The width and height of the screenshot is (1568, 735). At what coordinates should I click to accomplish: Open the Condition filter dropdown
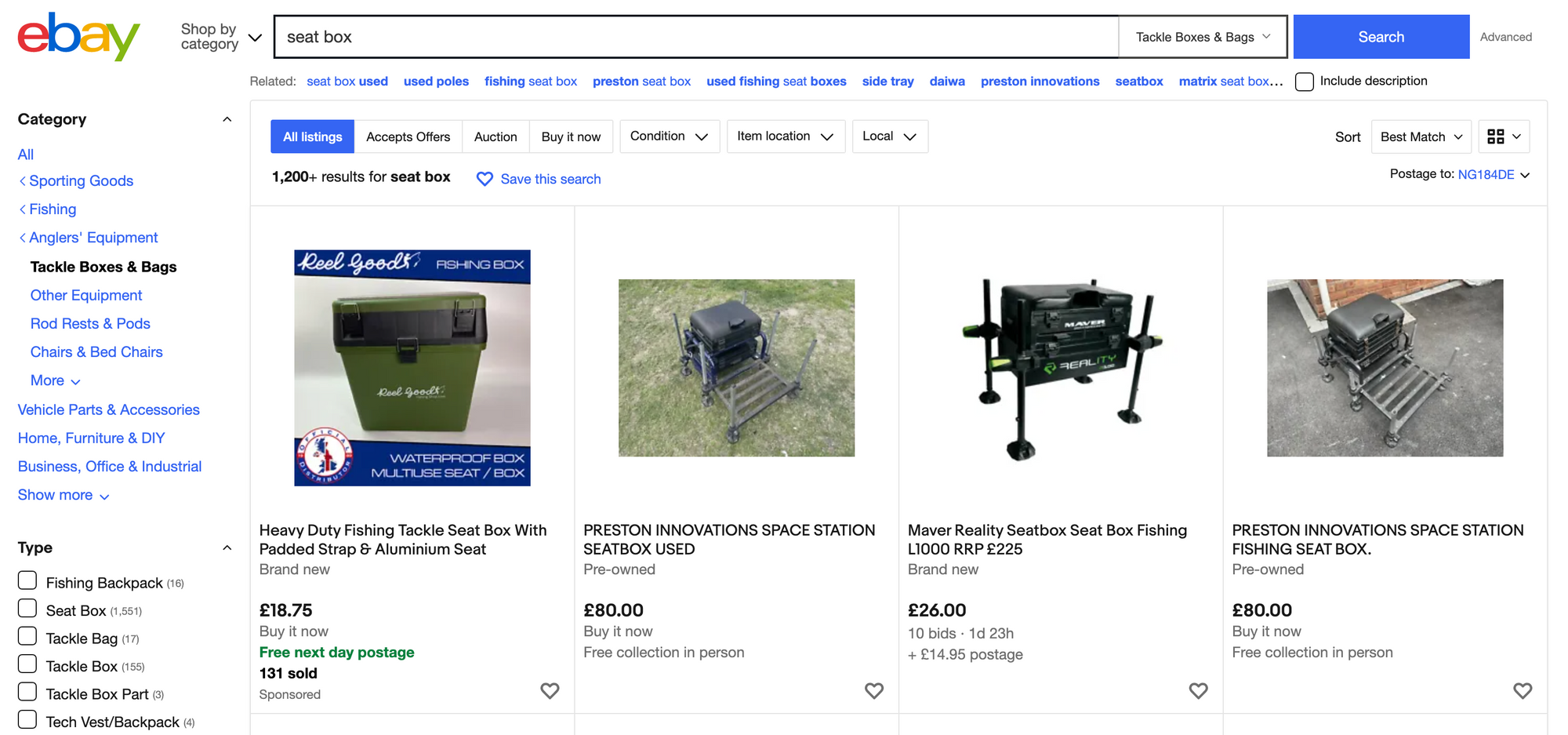(x=669, y=136)
